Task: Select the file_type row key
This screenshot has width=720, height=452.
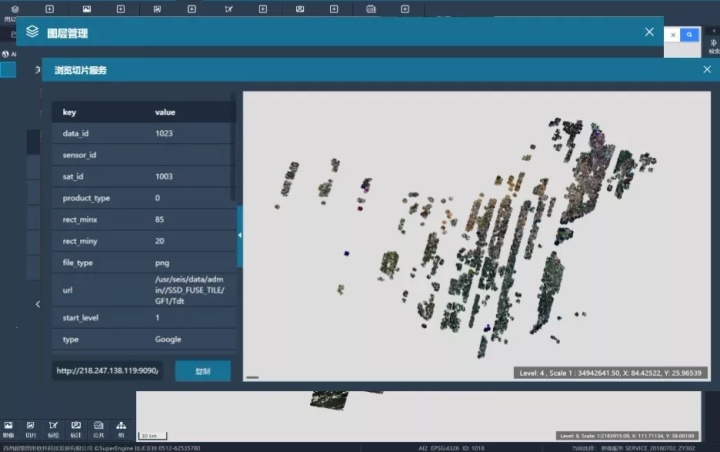Action: point(78,263)
